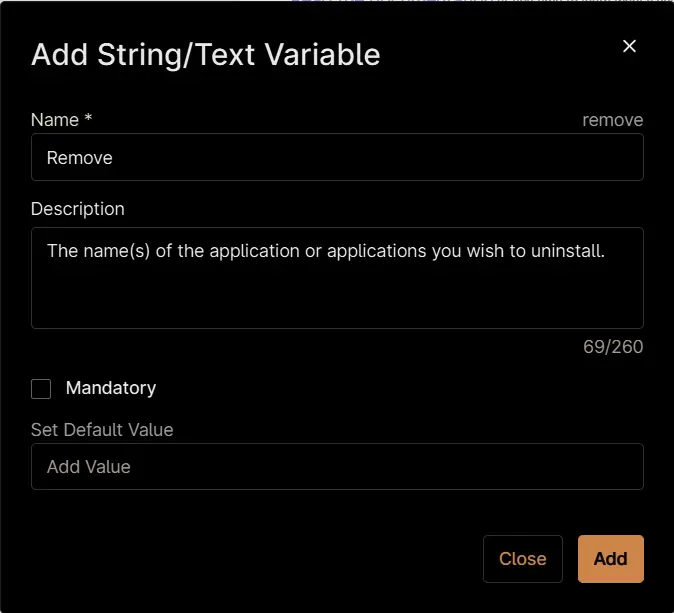Click empty space below the description text
This screenshot has width=674, height=613.
point(337,297)
